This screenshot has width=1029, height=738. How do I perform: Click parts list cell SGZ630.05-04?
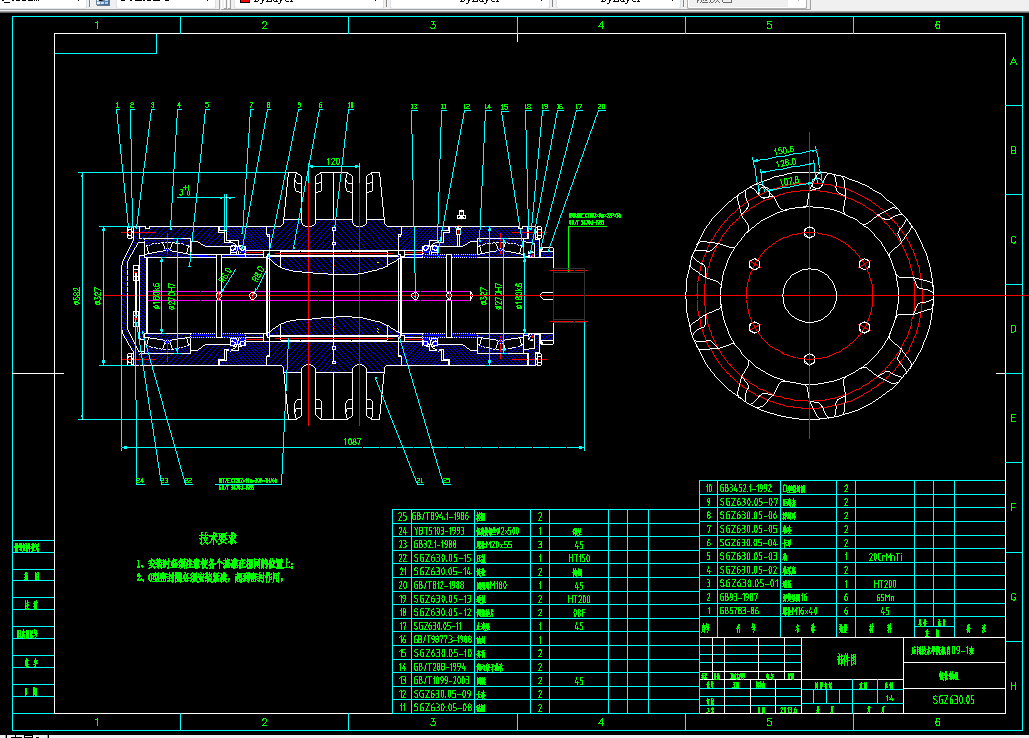coord(749,543)
